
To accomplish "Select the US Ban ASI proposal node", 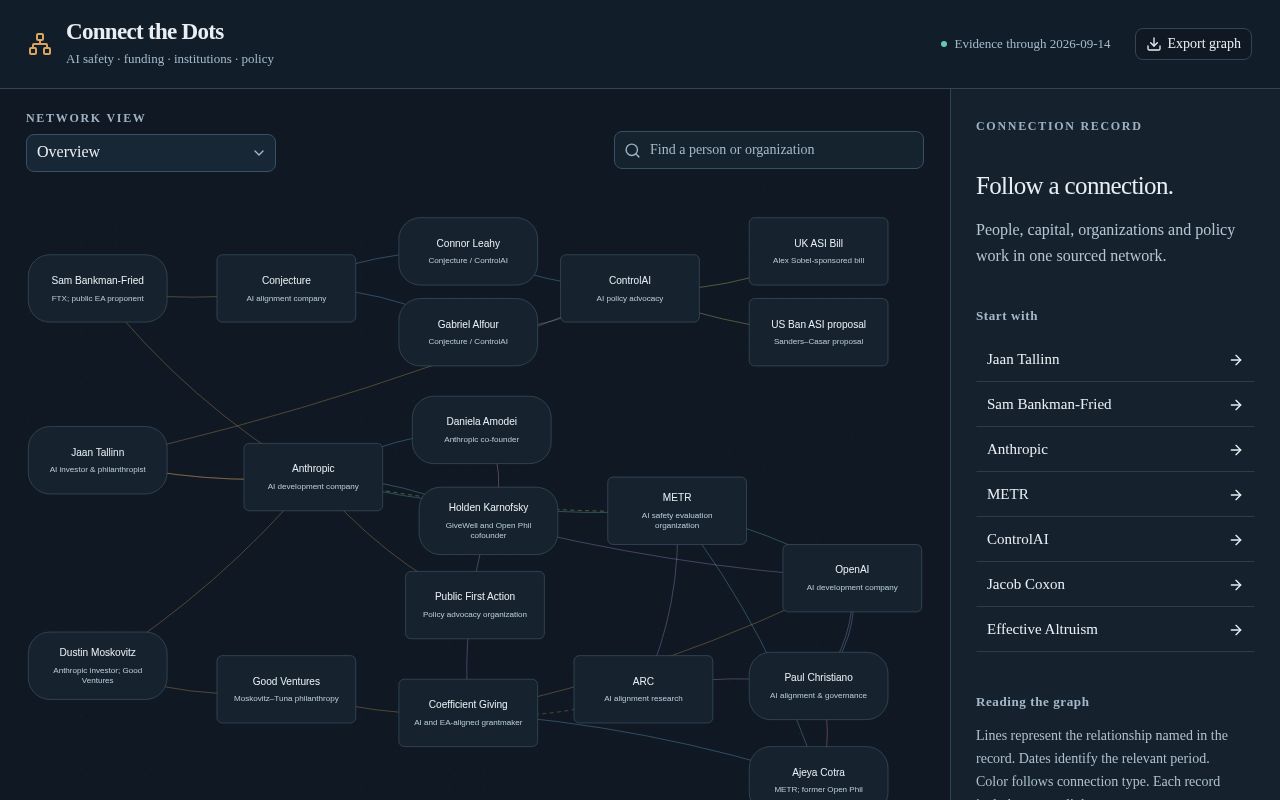I will tap(818, 332).
